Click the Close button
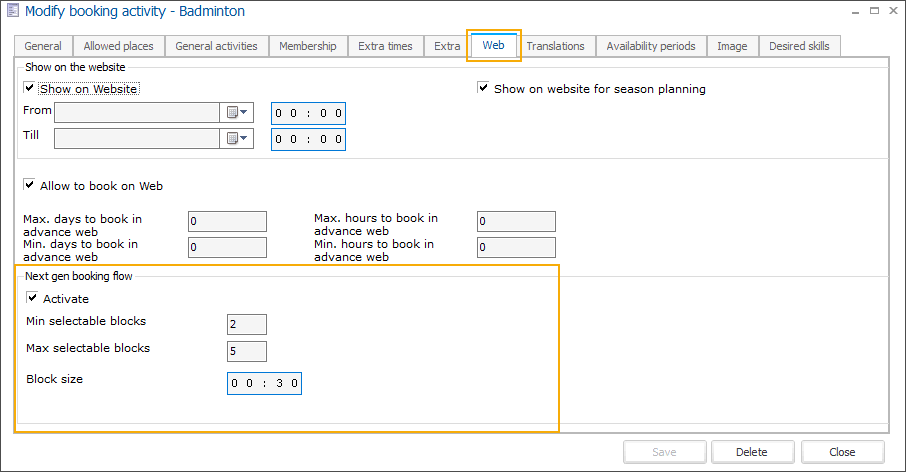906x472 pixels. tap(842, 452)
